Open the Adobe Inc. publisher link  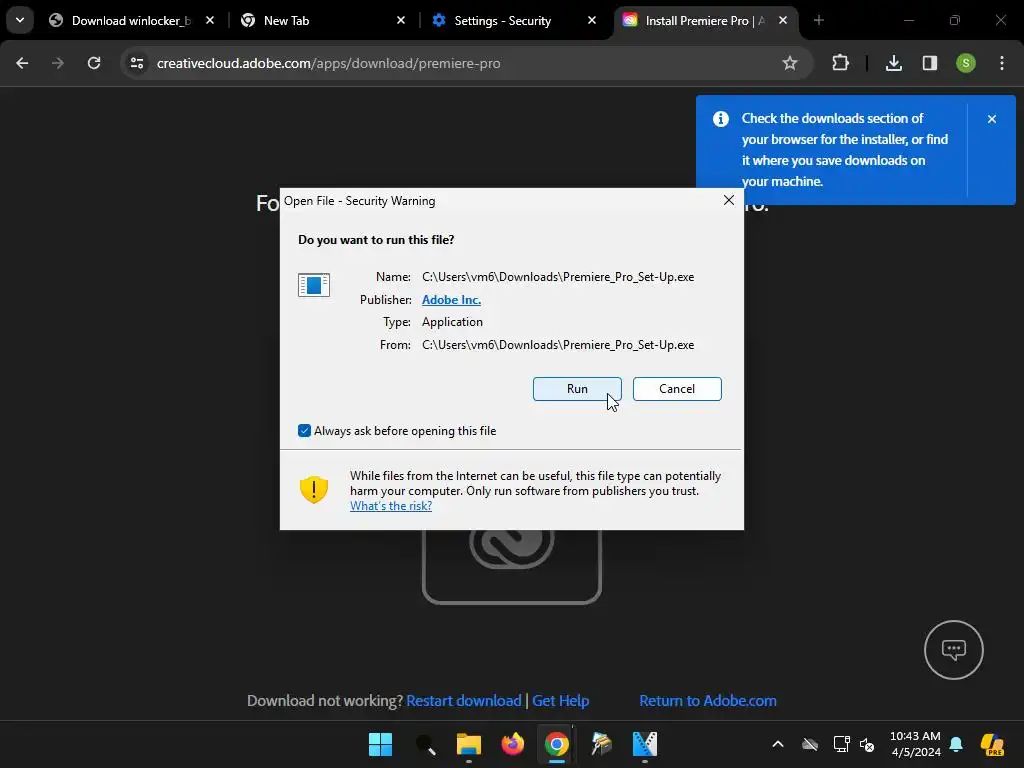coord(451,300)
